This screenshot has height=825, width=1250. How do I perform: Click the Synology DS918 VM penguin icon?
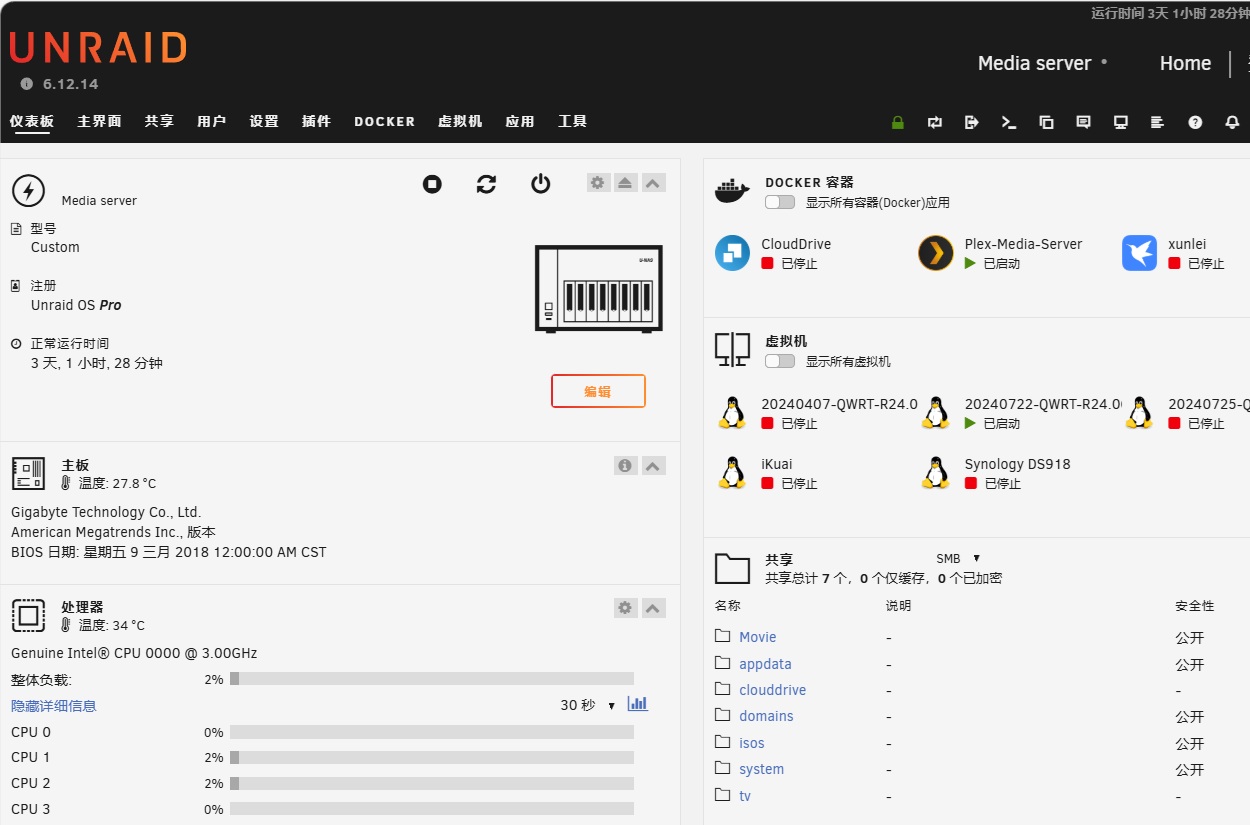(x=936, y=473)
